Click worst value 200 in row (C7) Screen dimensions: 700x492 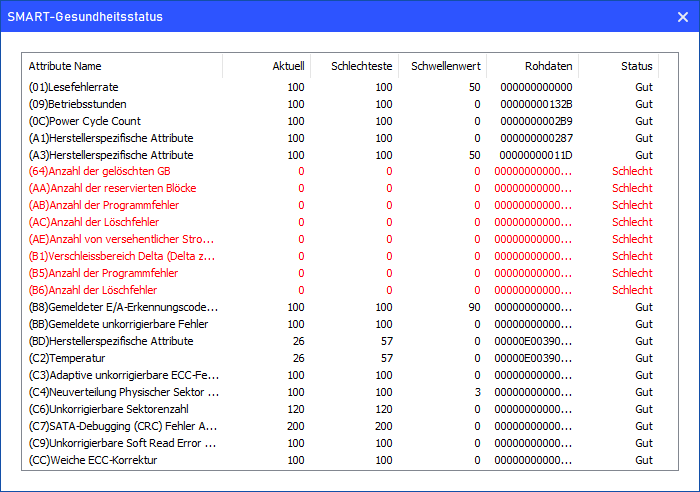pos(383,426)
